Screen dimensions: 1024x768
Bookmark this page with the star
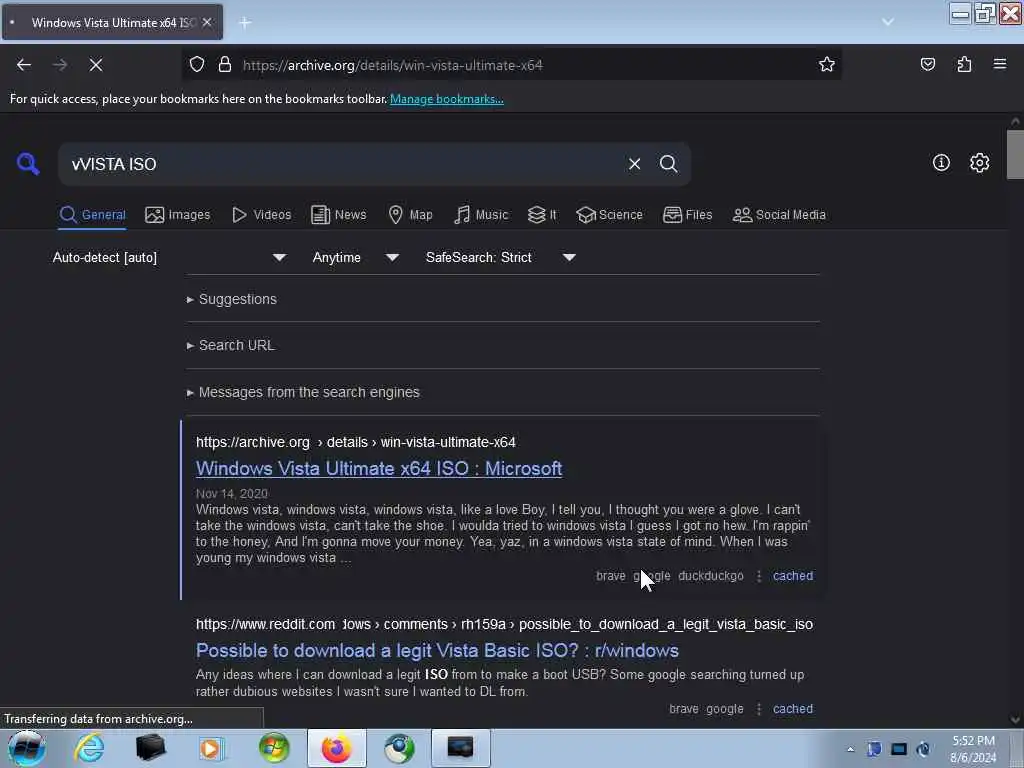click(x=827, y=65)
